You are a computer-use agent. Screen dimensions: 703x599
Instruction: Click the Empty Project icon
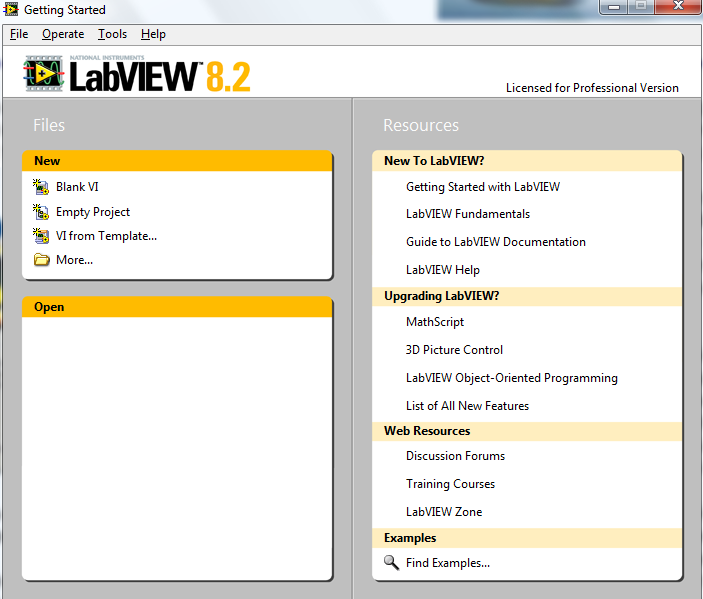[x=41, y=212]
